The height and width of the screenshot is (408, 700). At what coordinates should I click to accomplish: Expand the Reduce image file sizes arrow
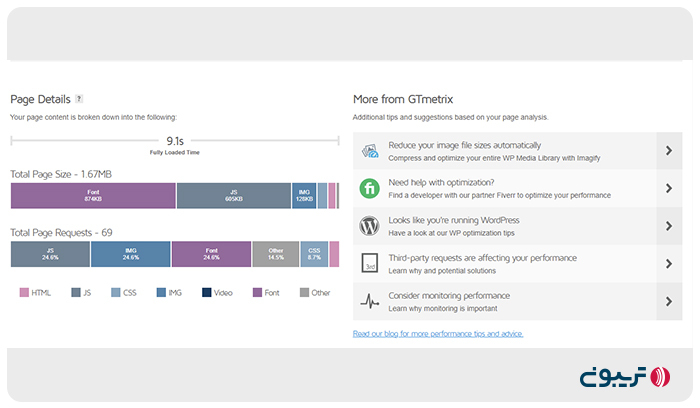[668, 151]
